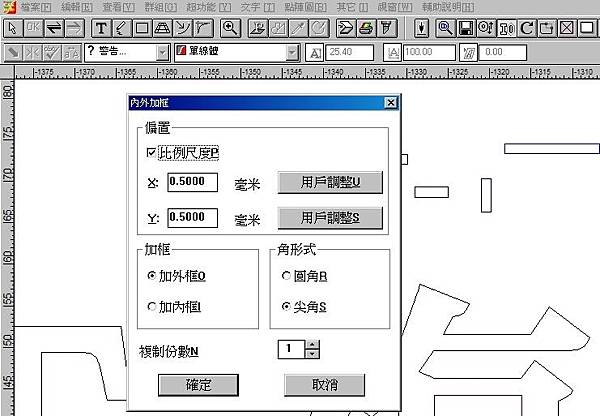600x416 pixels.
Task: Click the 用戶調整S button
Action: (x=330, y=218)
